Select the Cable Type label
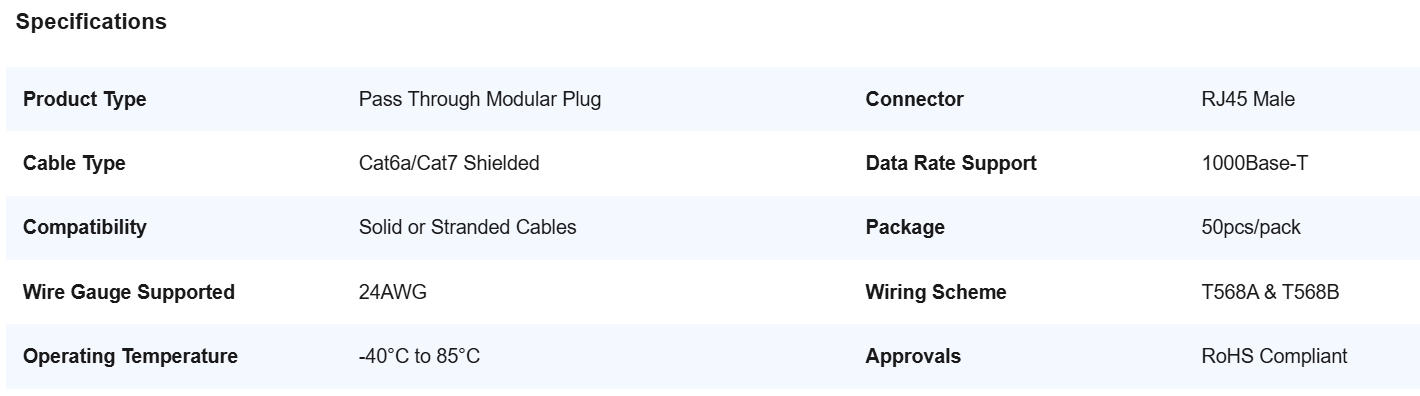 point(74,163)
